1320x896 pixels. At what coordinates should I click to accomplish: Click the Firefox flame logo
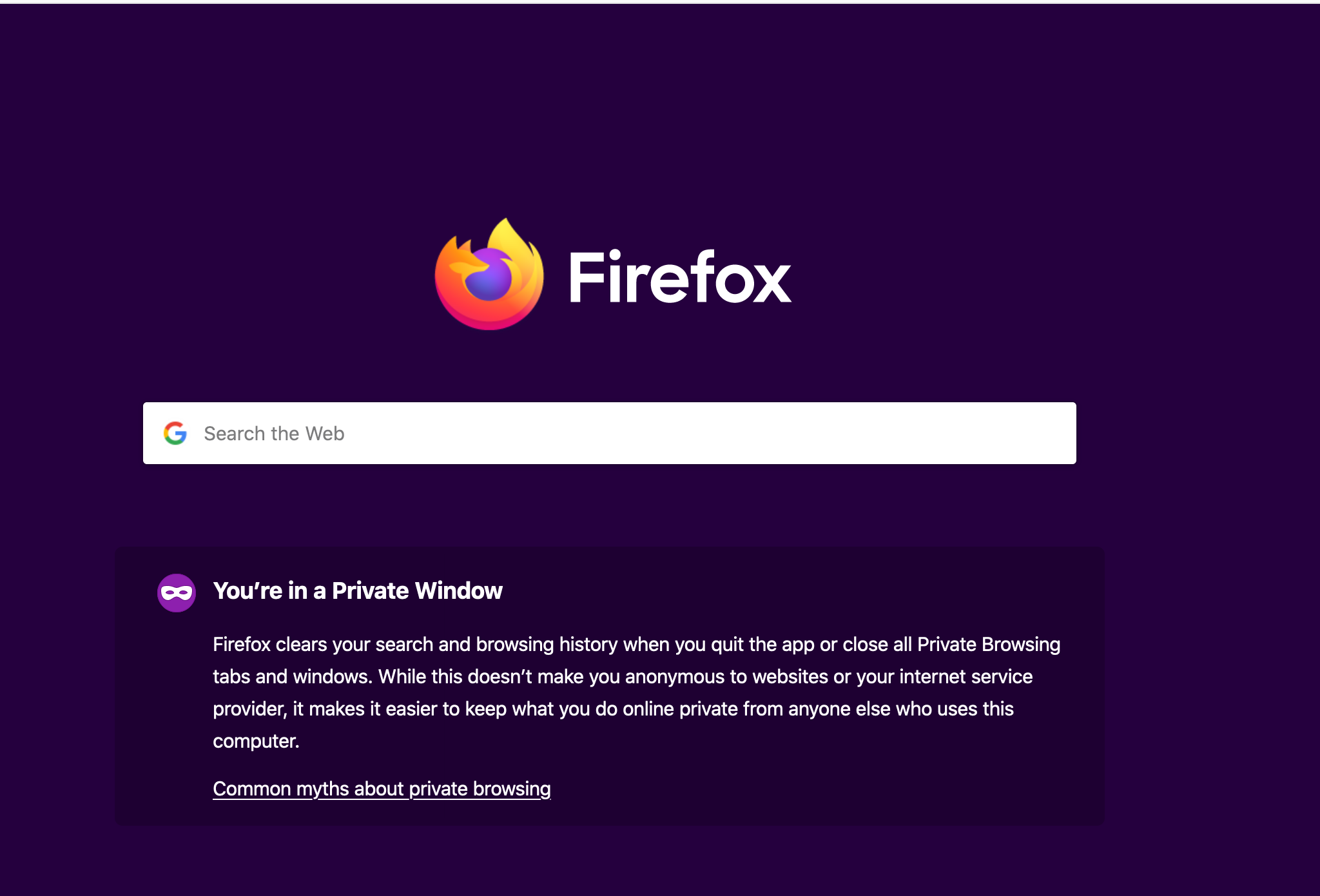click(489, 275)
